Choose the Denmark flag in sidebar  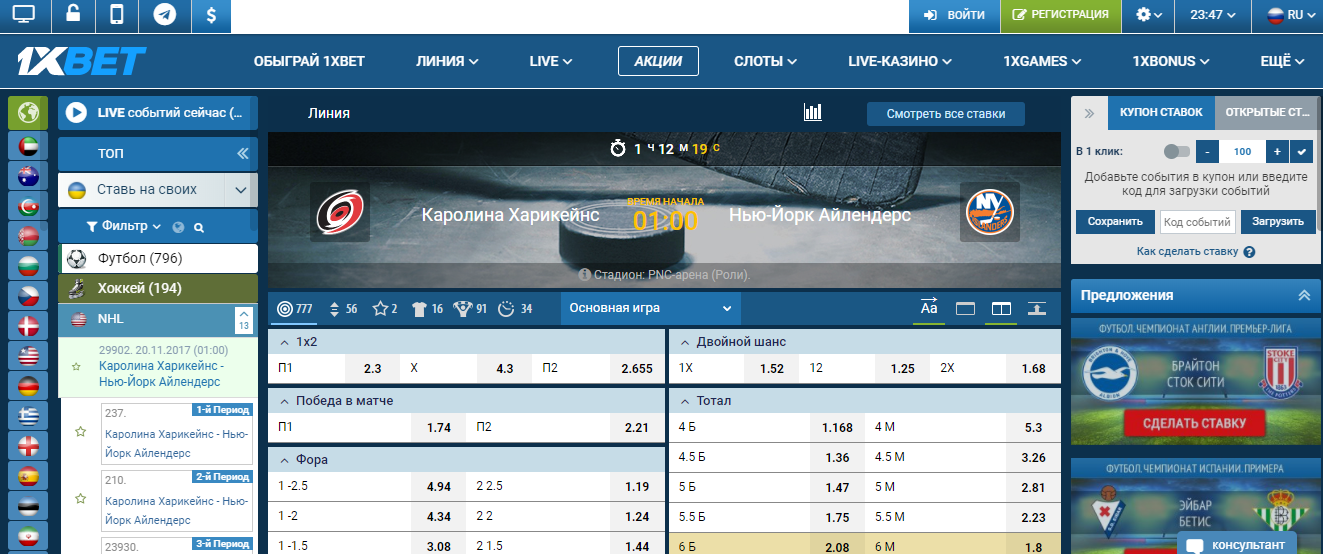click(x=27, y=325)
